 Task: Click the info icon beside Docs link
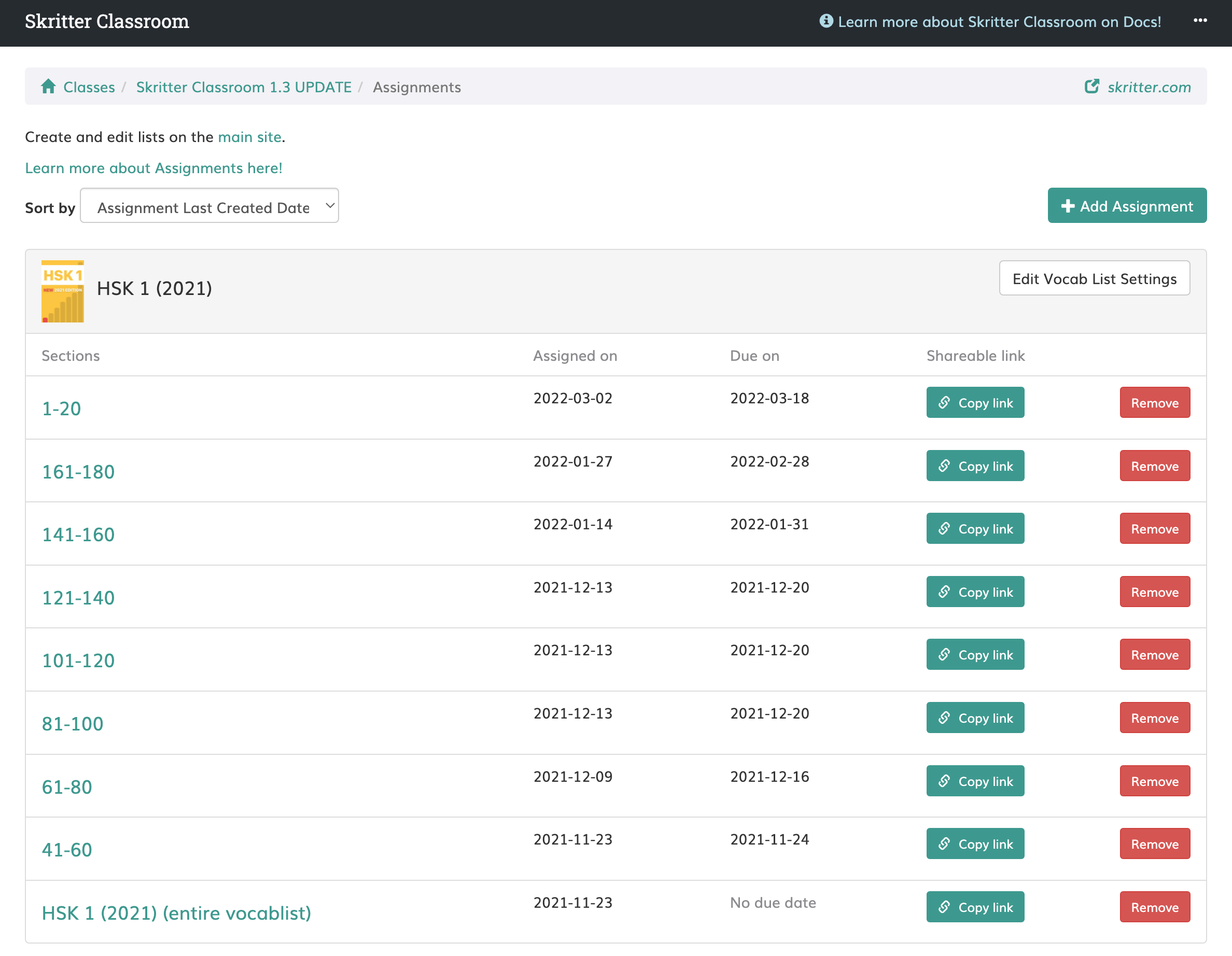point(826,21)
